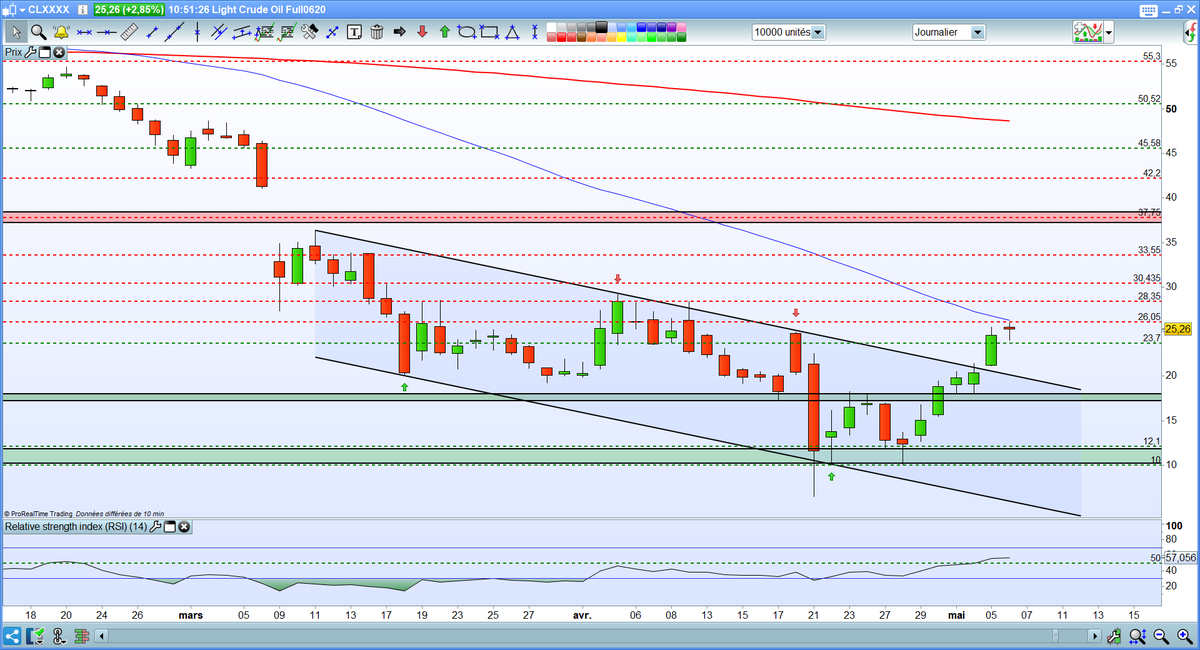Click the Prix panel label
Image resolution: width=1200 pixels, height=650 pixels.
[x=14, y=51]
